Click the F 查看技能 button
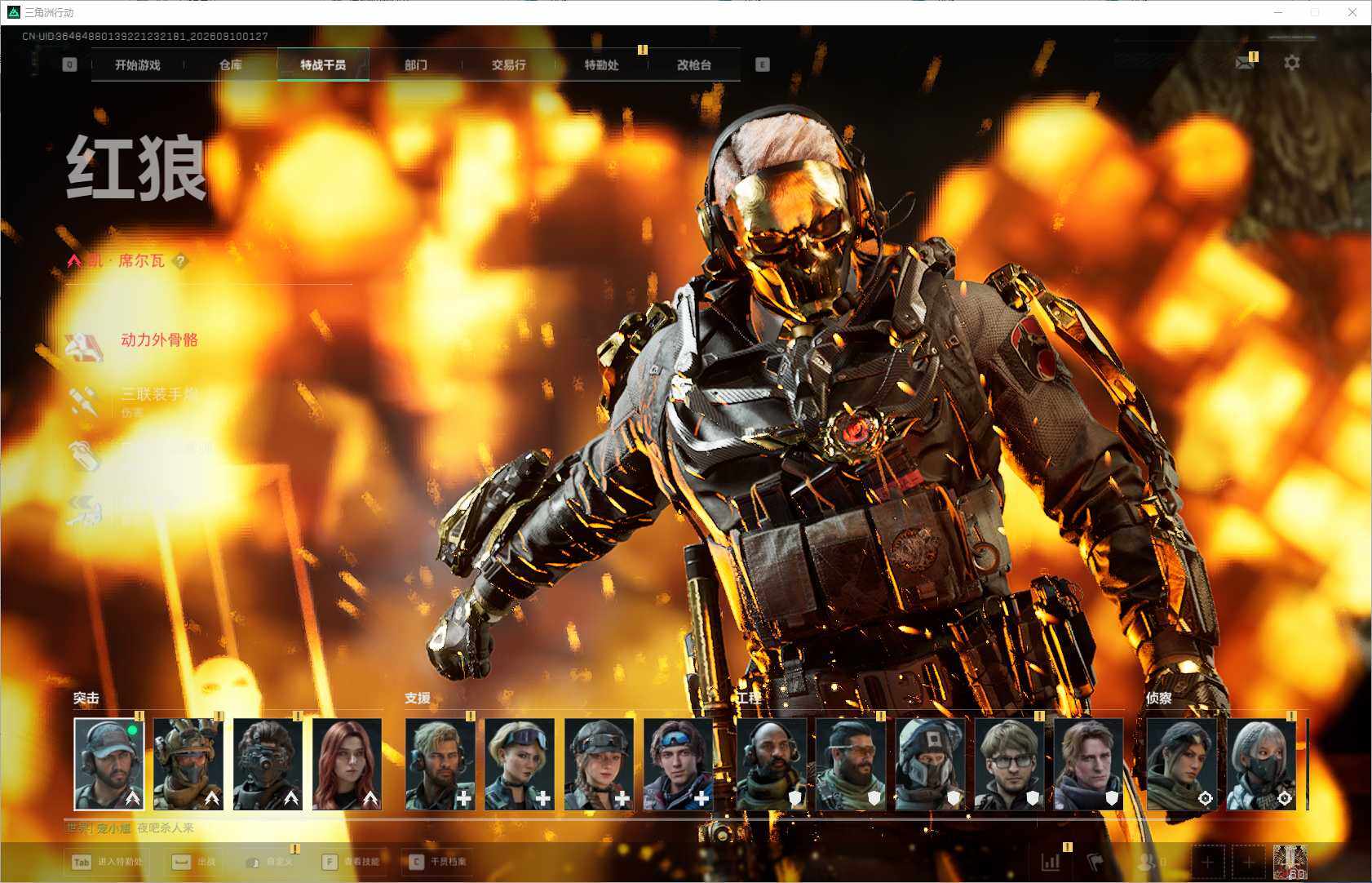Screen dimensions: 1372x883 [x=351, y=862]
